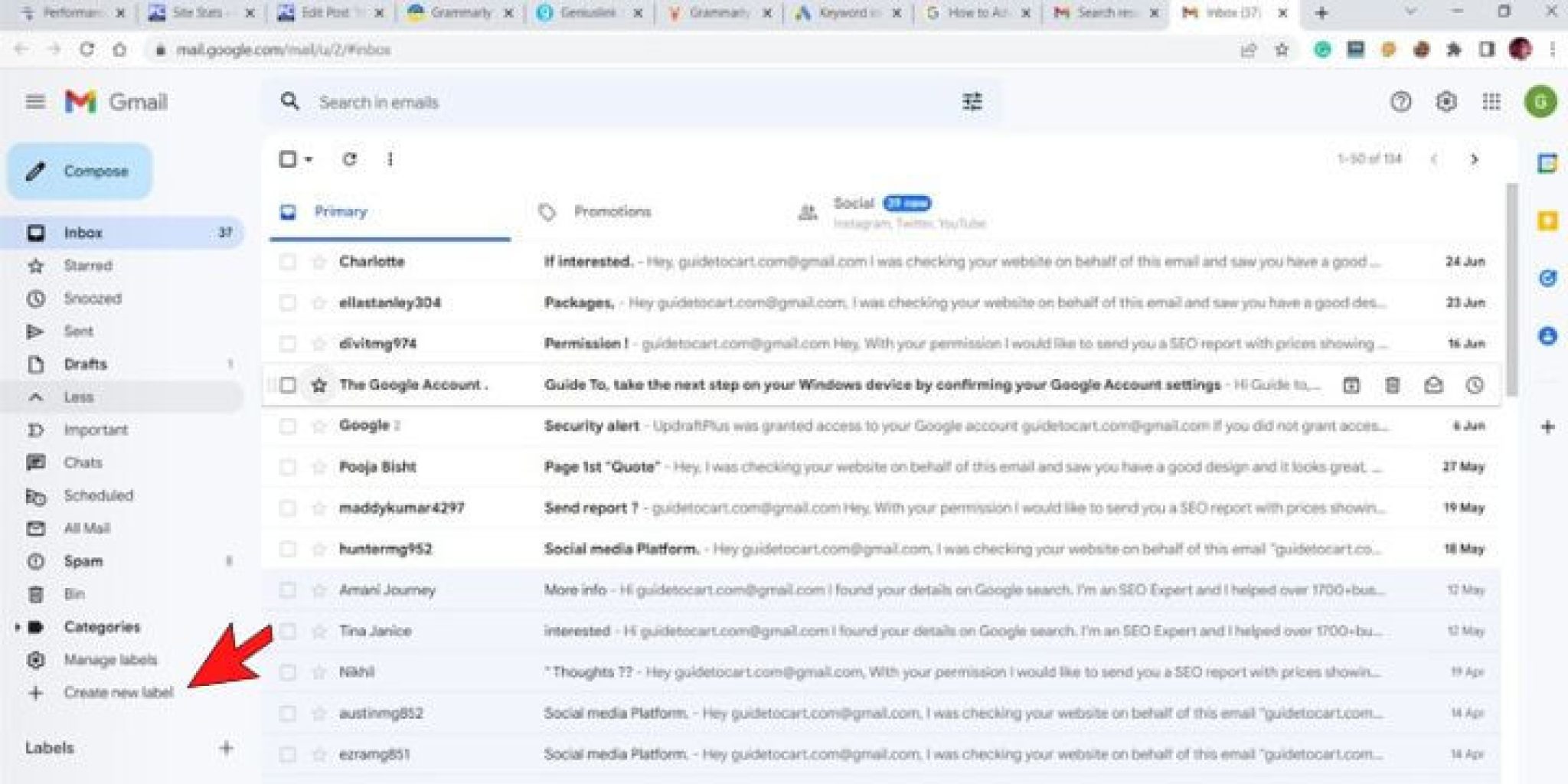Image resolution: width=1568 pixels, height=784 pixels.
Task: Click the search options filter icon
Action: click(x=972, y=102)
